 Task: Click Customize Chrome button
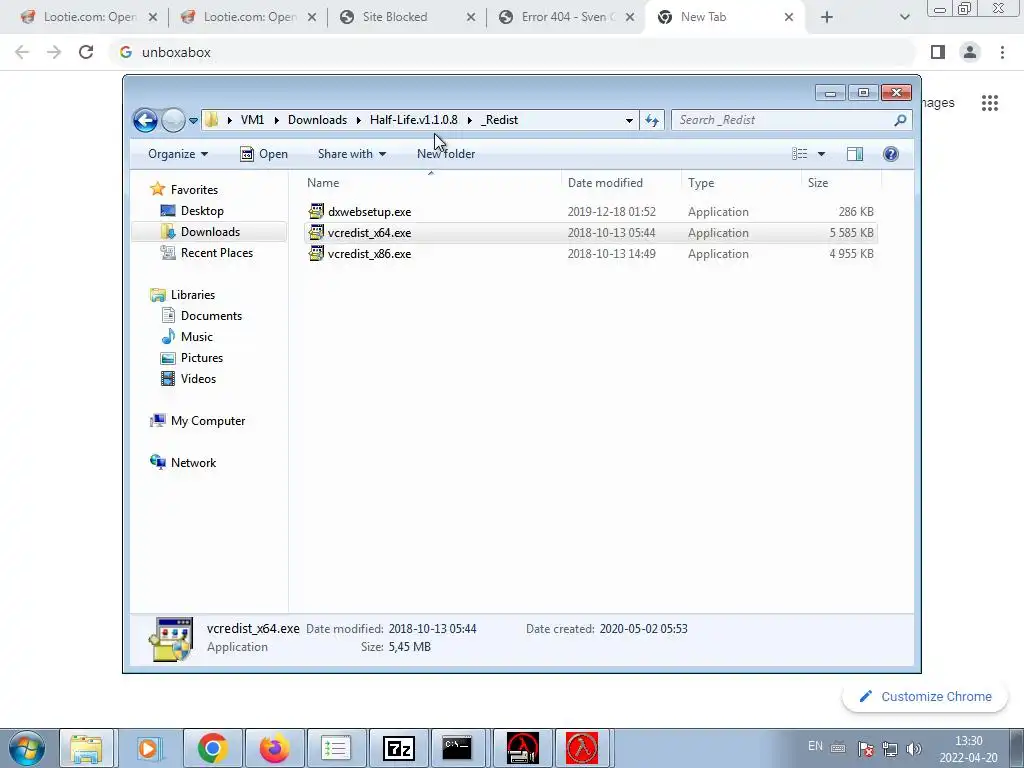925,697
